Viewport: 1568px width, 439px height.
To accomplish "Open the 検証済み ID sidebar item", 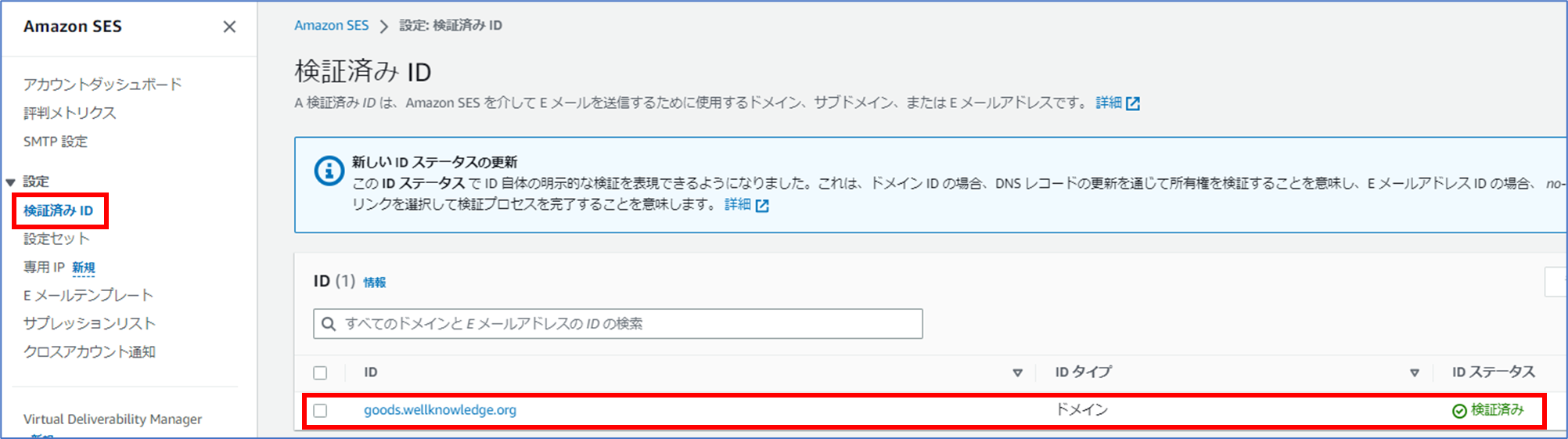I will pos(58,211).
